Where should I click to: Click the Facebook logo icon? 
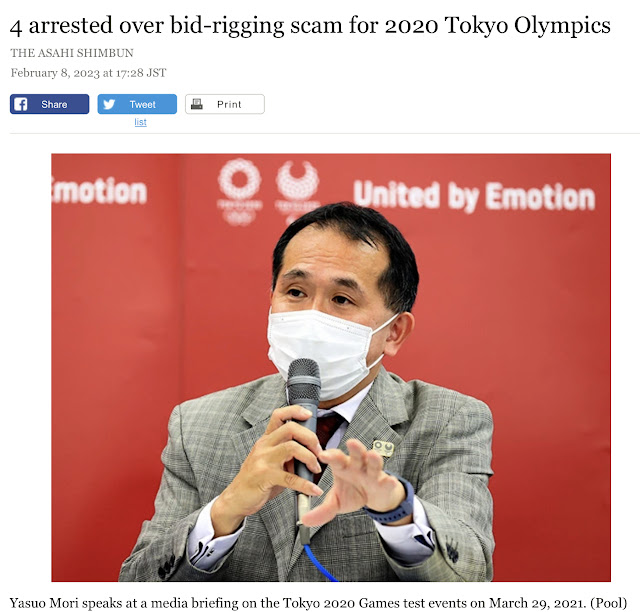point(21,104)
